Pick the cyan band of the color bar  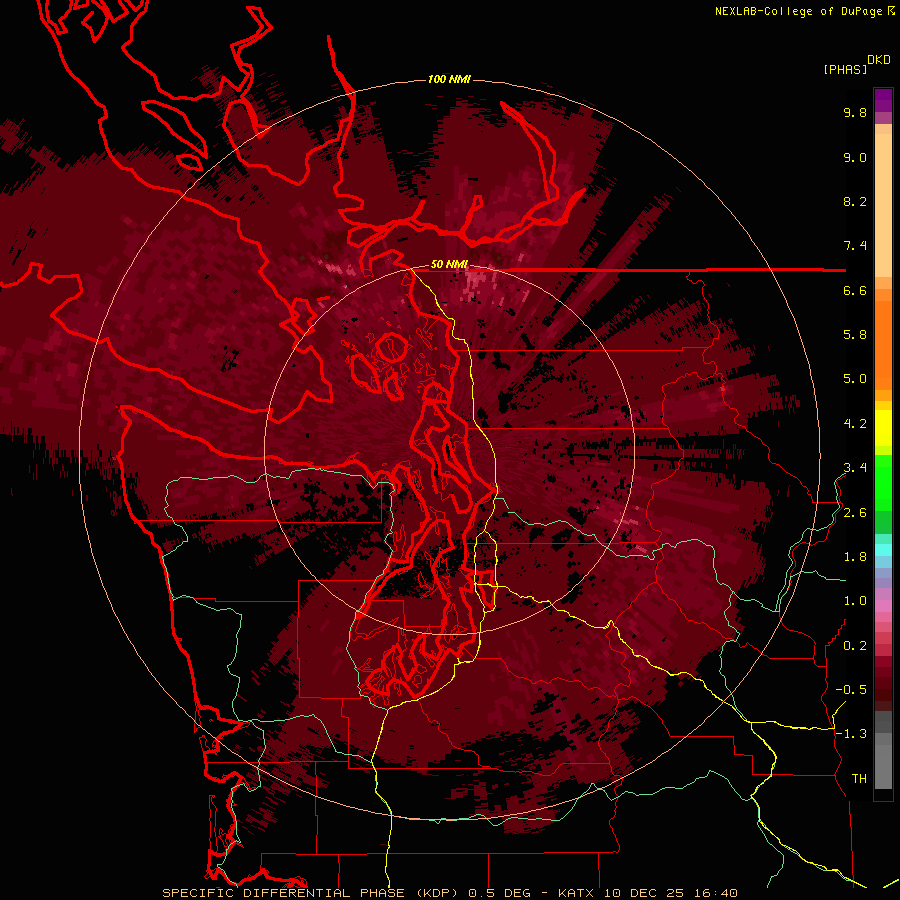[x=883, y=550]
